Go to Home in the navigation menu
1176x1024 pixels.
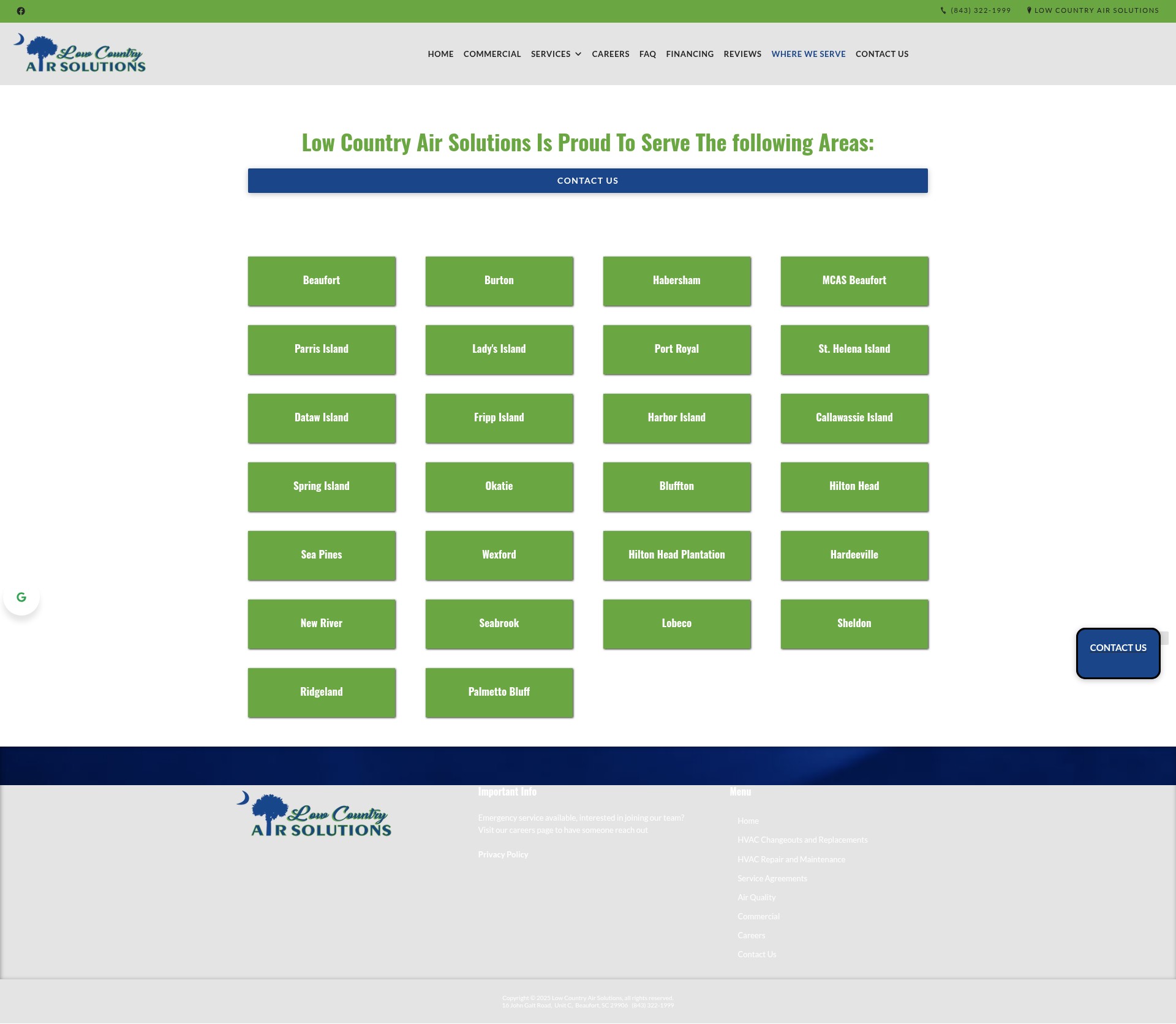click(x=440, y=54)
